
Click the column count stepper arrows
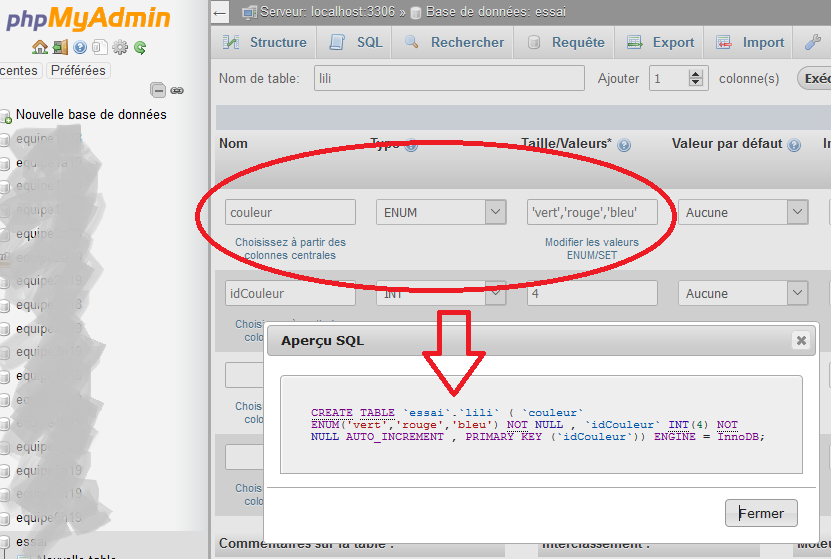pos(696,79)
